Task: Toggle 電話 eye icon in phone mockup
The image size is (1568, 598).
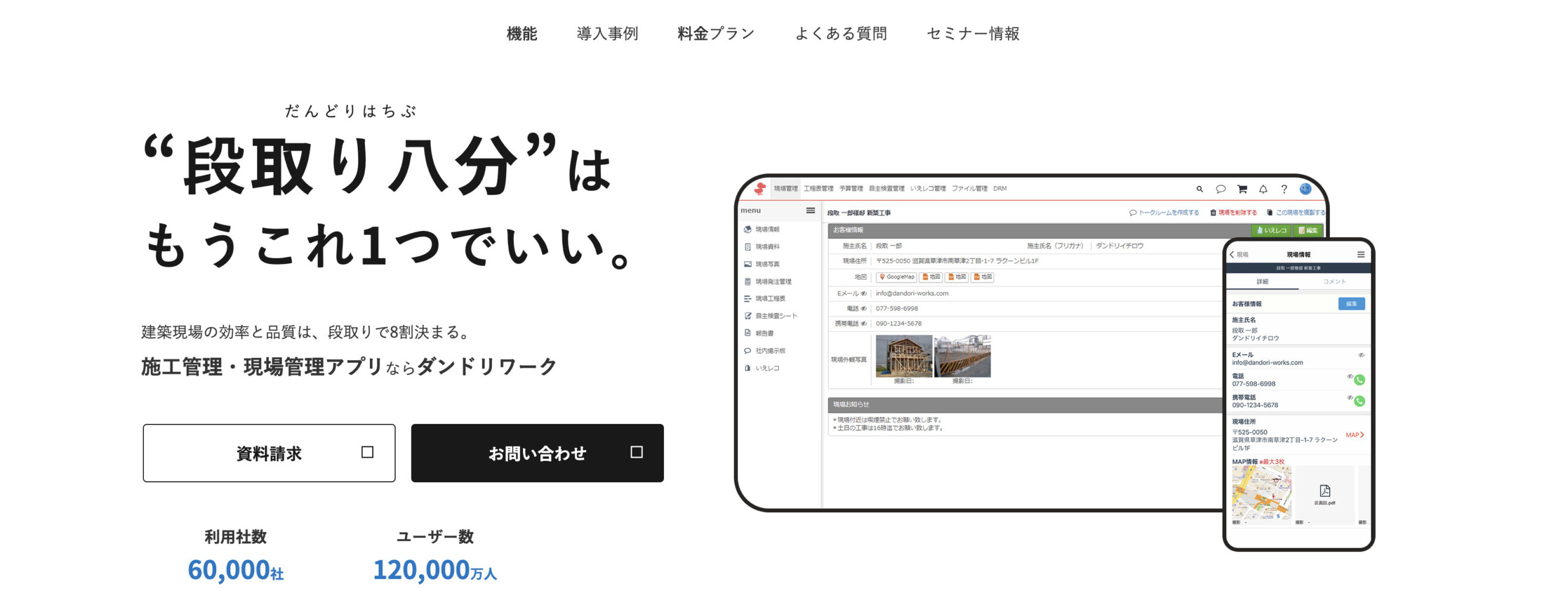Action: (x=1349, y=376)
